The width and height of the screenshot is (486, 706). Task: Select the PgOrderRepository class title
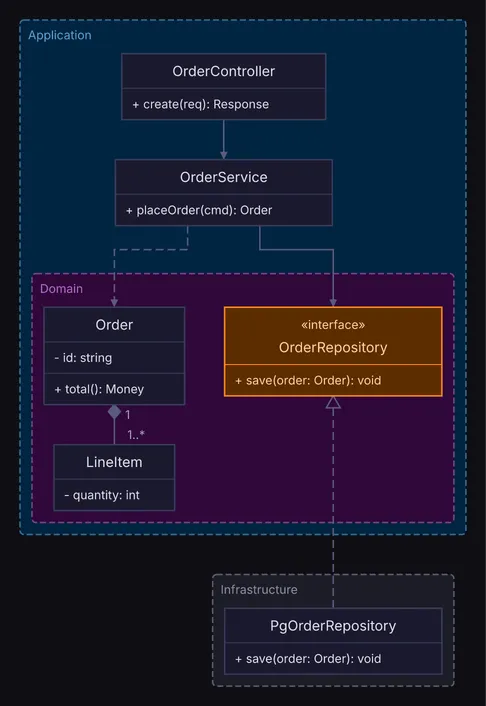(x=333, y=626)
